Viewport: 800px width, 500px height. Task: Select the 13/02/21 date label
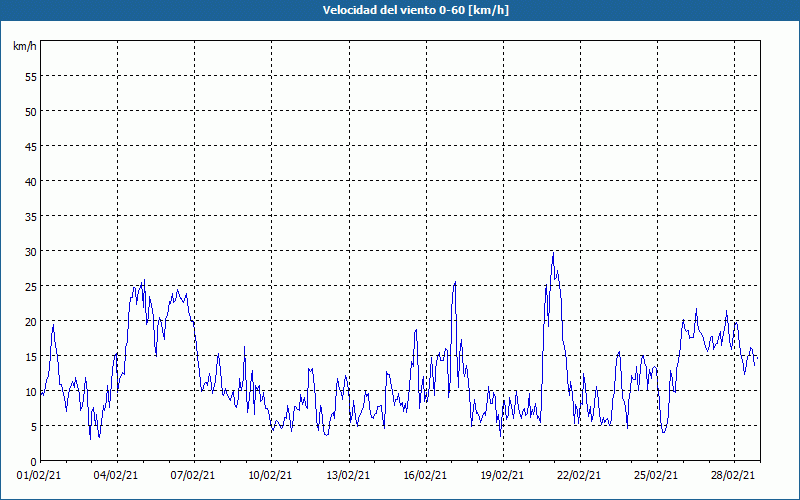(x=349, y=476)
